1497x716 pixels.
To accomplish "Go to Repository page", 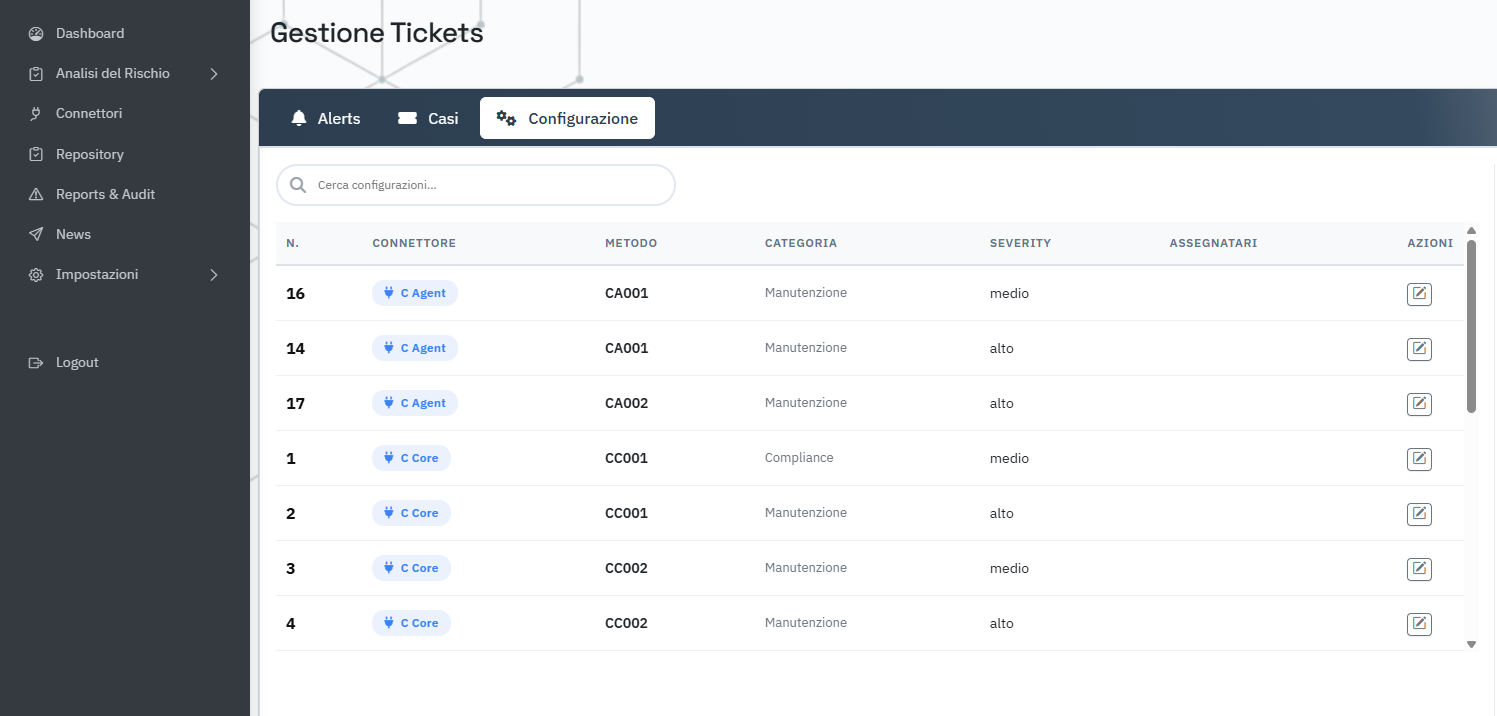I will [x=90, y=155].
